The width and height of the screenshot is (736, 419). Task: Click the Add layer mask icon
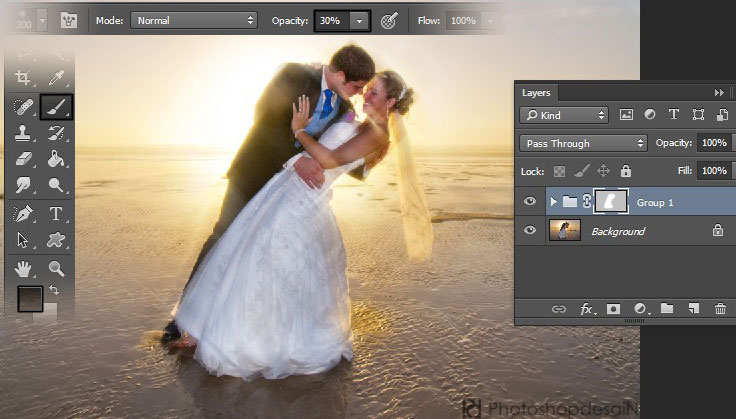pos(613,309)
